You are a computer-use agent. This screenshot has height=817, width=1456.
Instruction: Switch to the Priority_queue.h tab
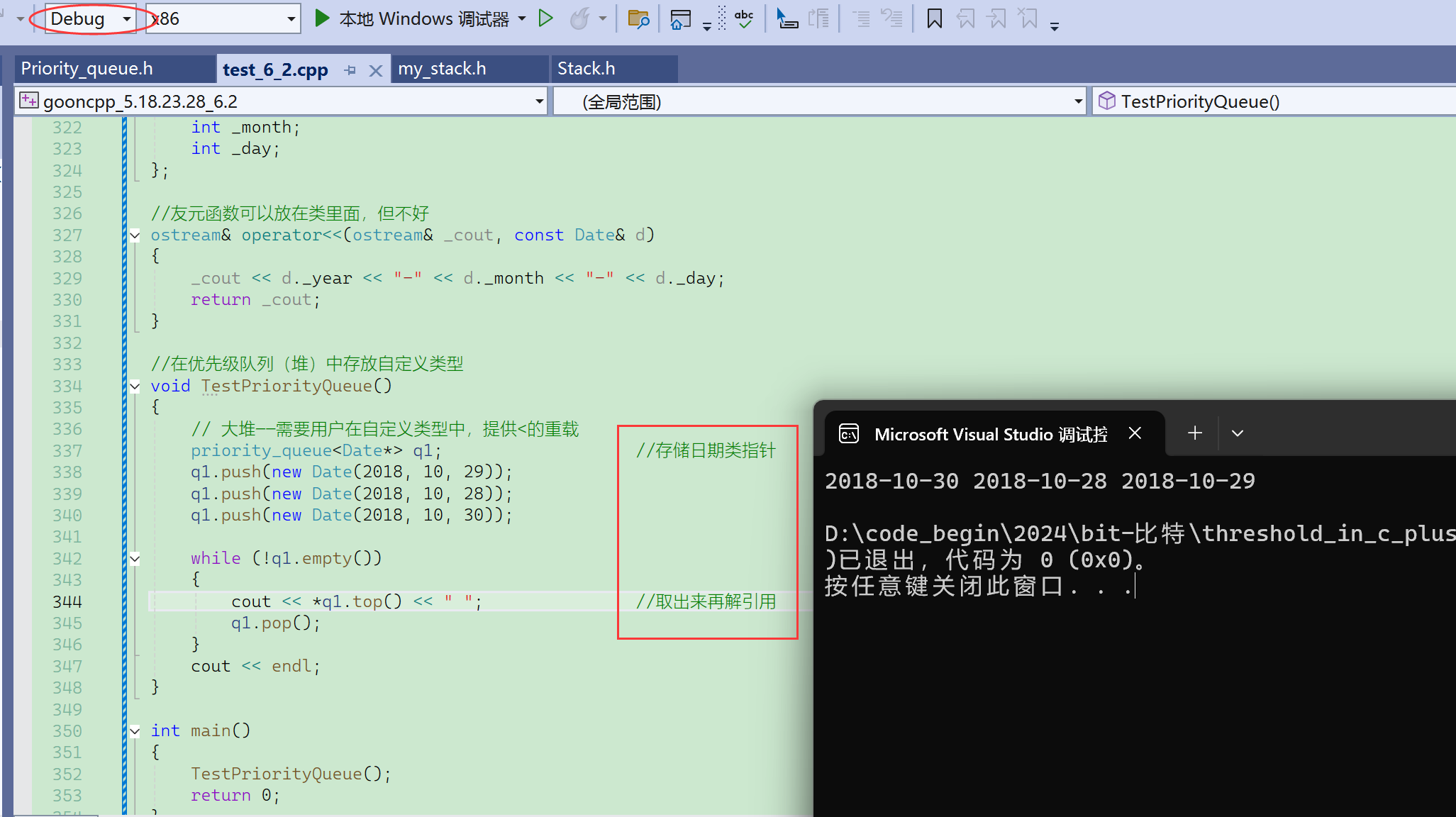pyautogui.click(x=87, y=69)
